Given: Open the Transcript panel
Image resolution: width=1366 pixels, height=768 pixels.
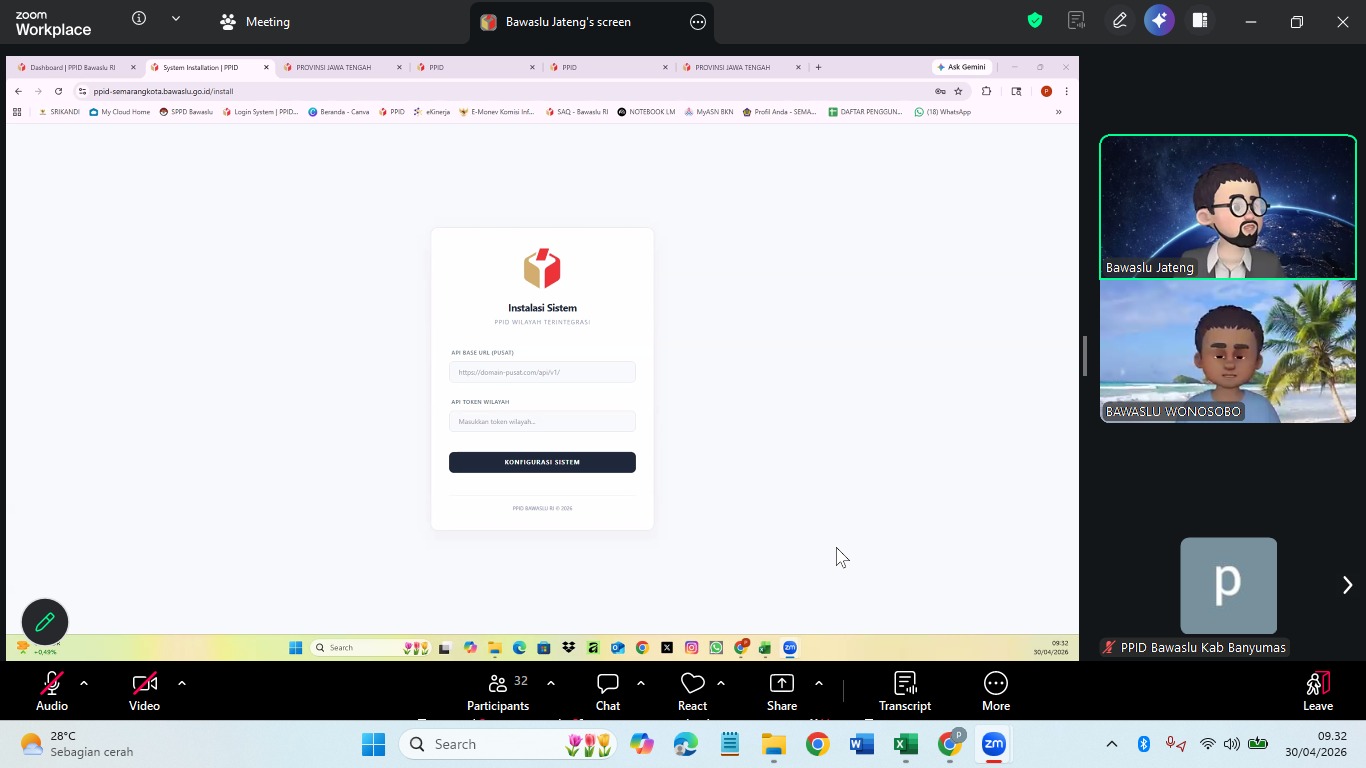Looking at the screenshot, I should pos(905,691).
